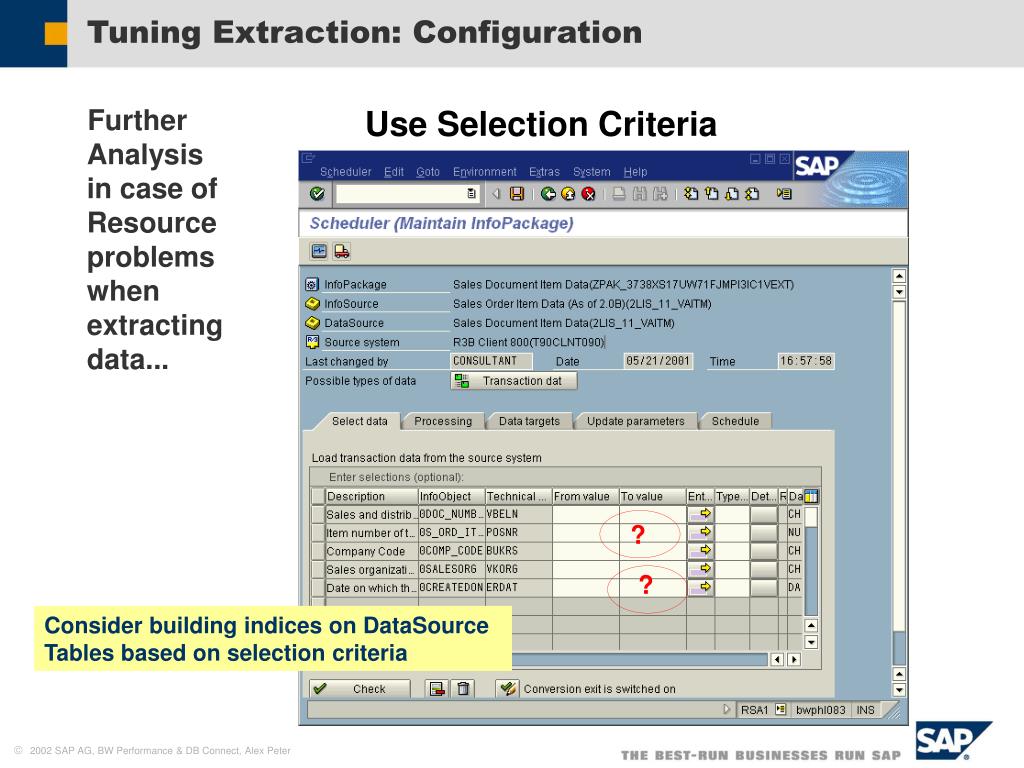Click the Previous Page icon

tap(711, 194)
